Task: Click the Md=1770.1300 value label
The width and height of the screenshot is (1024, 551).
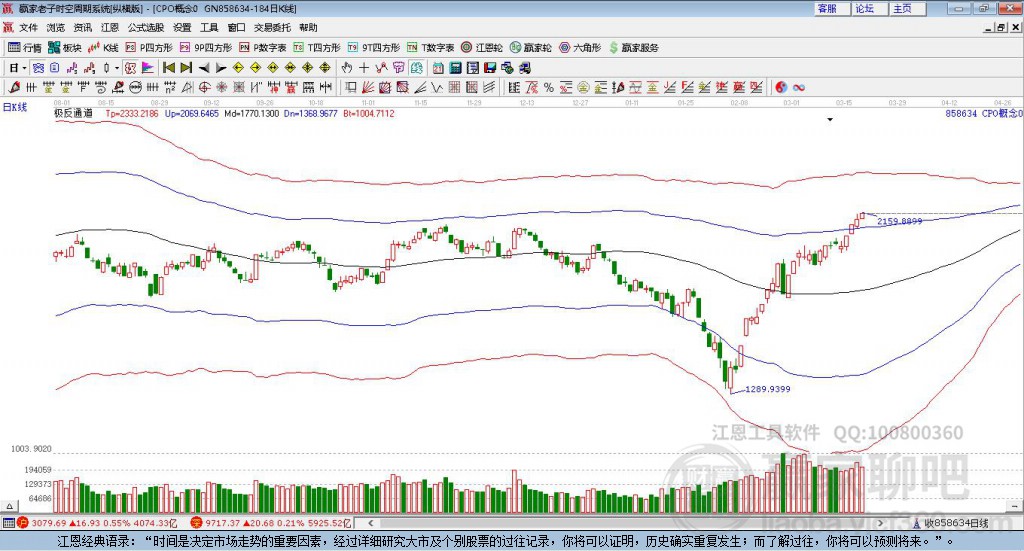Action: click(x=251, y=114)
